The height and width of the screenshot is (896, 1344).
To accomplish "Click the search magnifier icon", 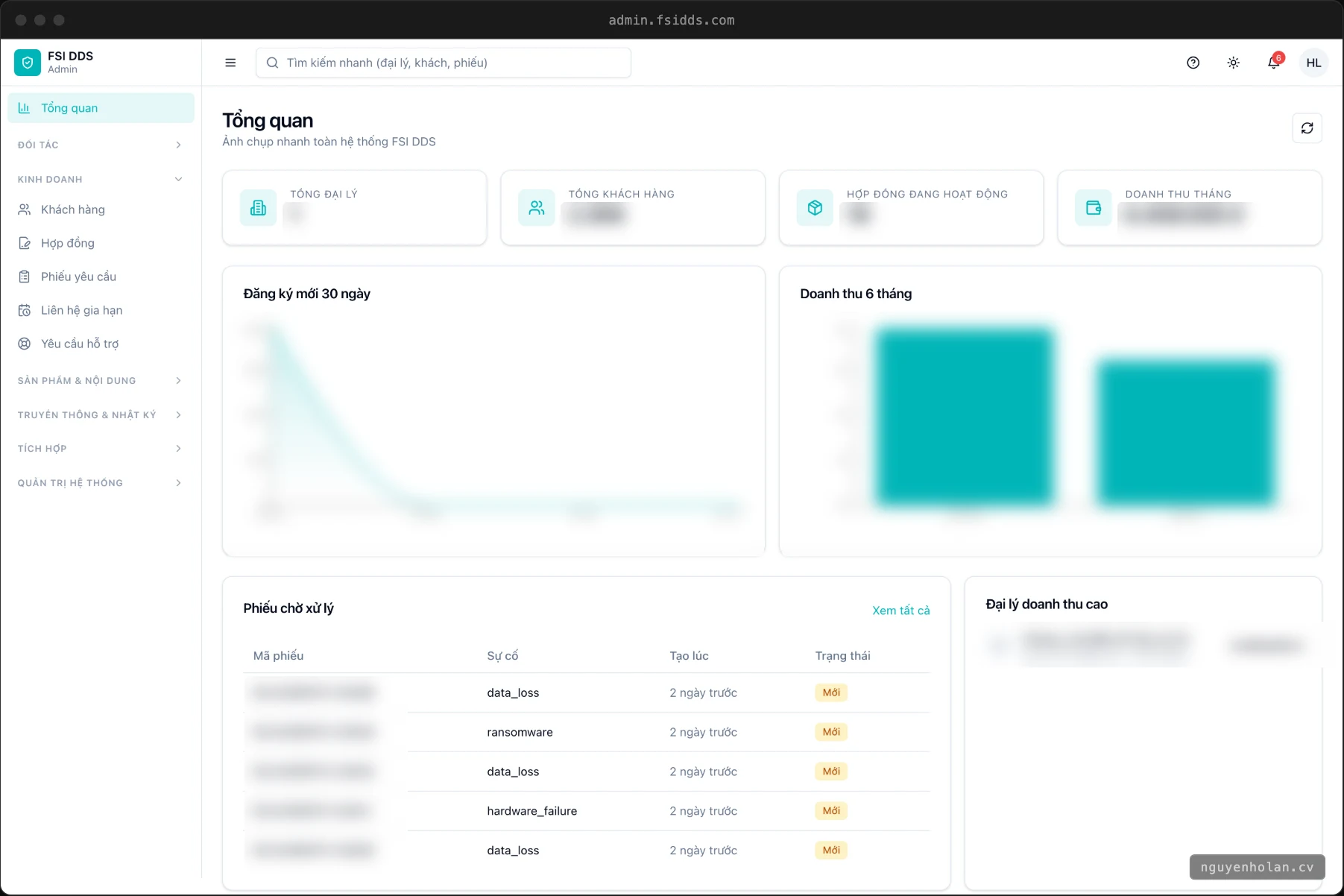I will pyautogui.click(x=273, y=63).
